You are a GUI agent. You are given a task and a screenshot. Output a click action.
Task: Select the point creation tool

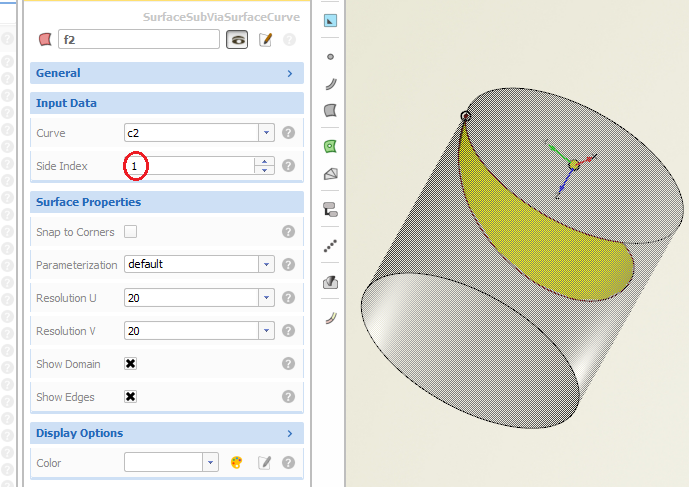pos(330,57)
